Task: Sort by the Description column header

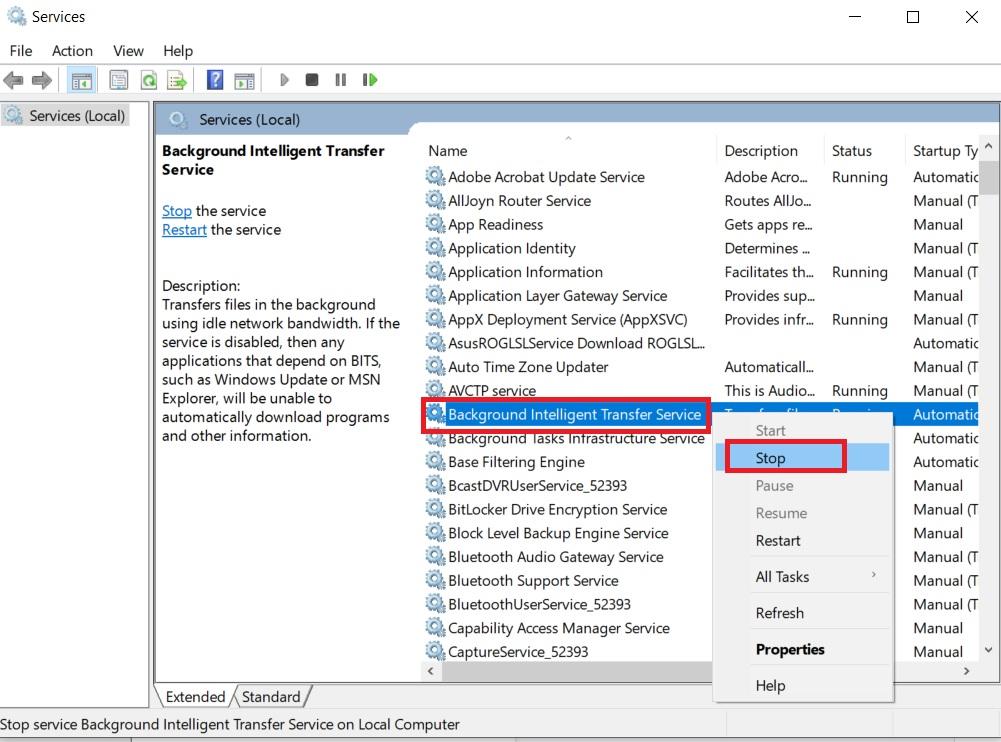Action: (770, 151)
